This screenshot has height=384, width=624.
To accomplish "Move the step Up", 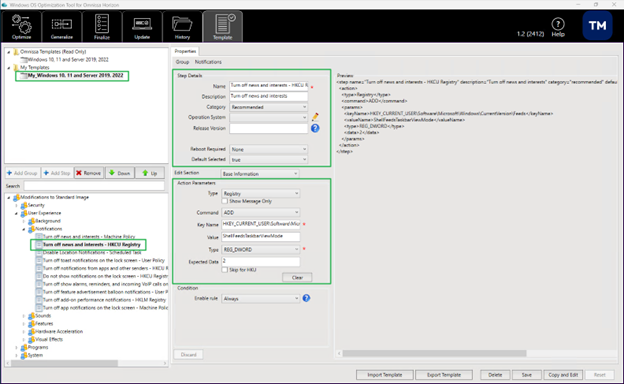I will [x=150, y=173].
